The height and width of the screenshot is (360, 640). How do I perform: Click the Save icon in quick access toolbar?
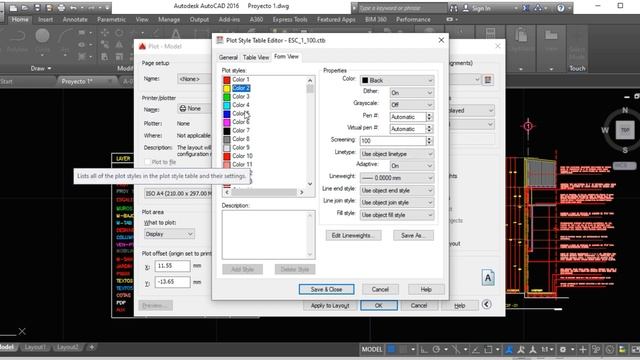(37, 7)
